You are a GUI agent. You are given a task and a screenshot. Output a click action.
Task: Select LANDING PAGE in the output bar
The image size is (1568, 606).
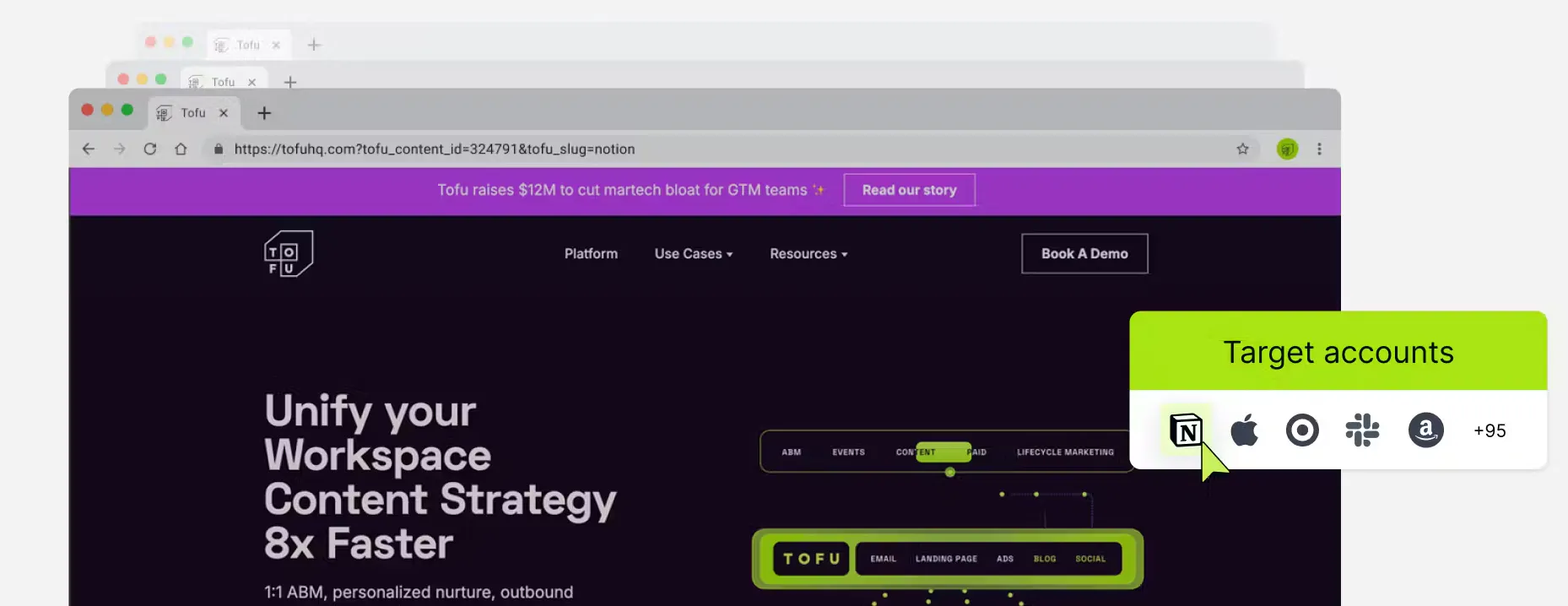point(946,559)
